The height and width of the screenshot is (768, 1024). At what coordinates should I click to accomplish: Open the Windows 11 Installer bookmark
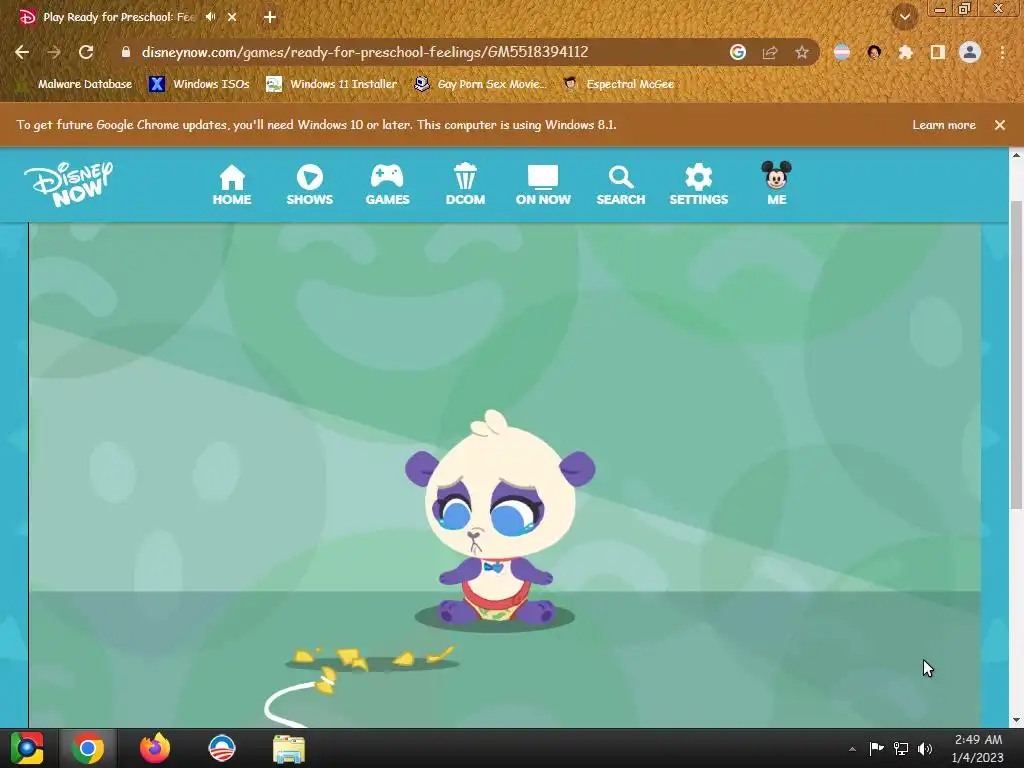[332, 84]
